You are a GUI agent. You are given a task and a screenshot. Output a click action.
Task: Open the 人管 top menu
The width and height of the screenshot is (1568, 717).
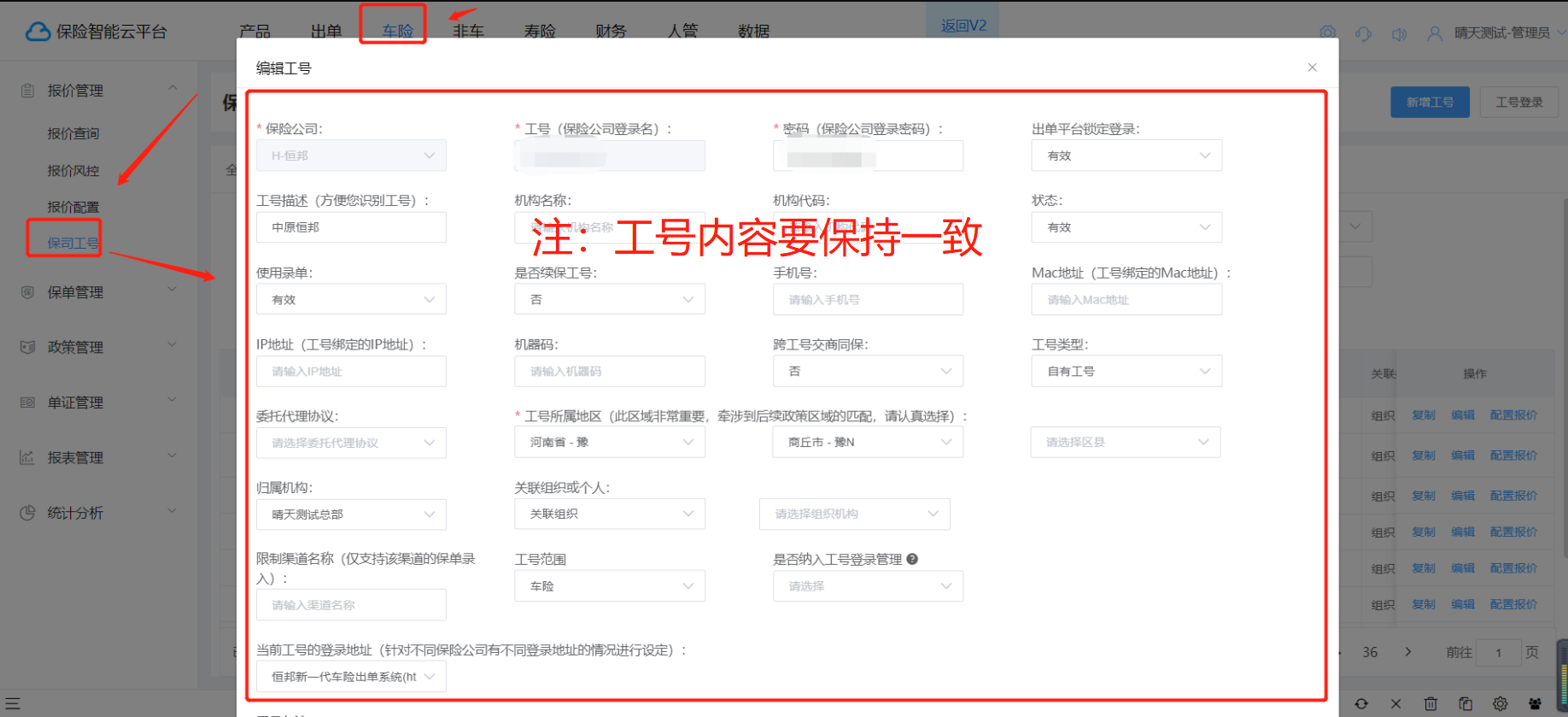coord(682,32)
